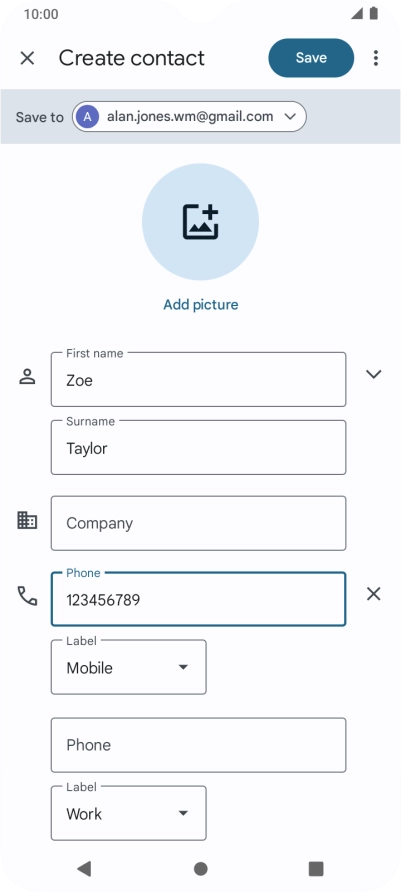Open the Work label dropdown

pyautogui.click(x=129, y=813)
